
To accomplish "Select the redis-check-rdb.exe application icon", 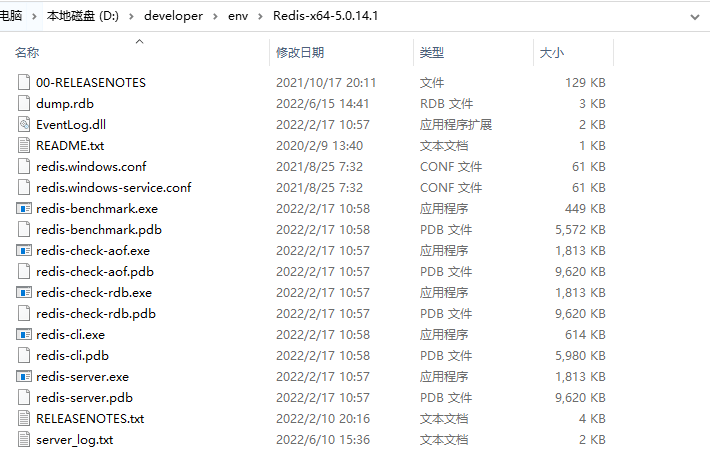I will point(24,292).
